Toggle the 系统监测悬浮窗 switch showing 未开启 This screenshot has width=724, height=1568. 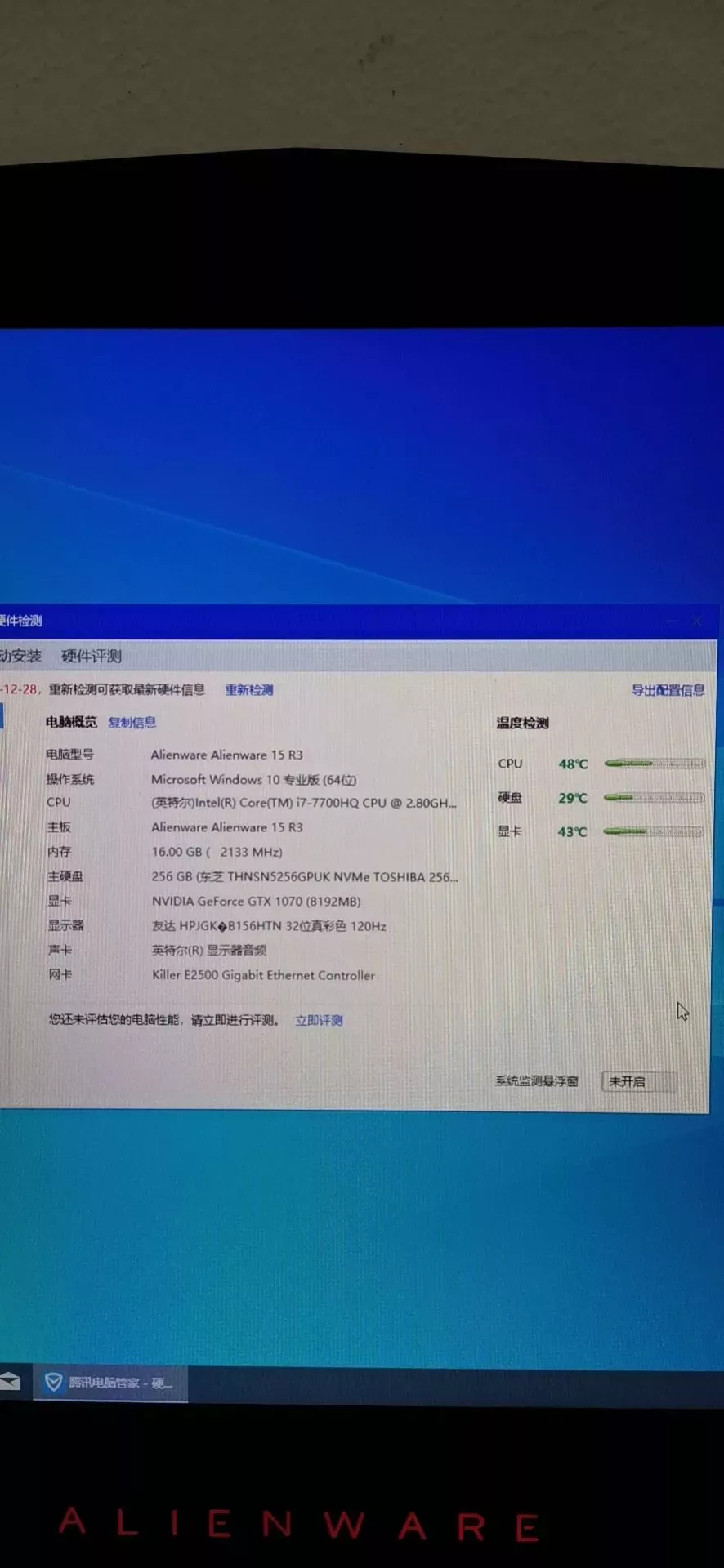pyautogui.click(x=640, y=1081)
